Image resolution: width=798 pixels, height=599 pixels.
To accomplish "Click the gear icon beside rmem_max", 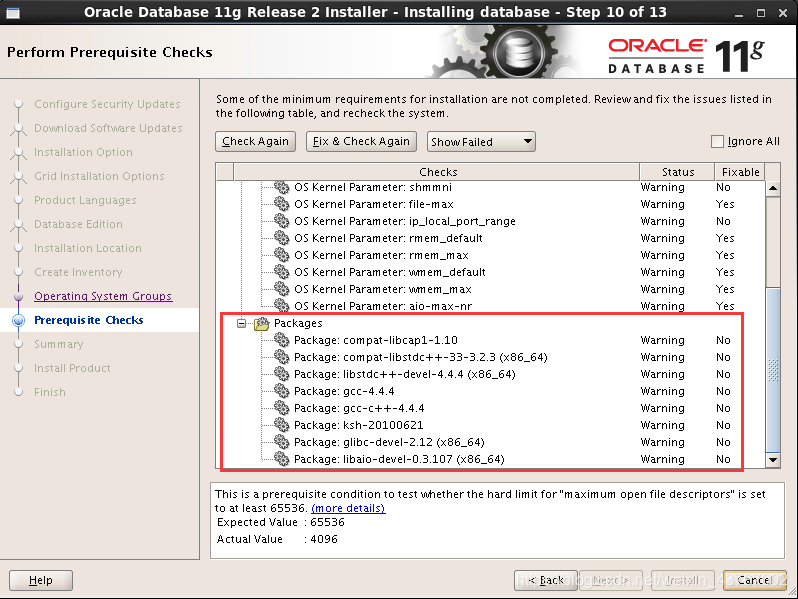I will [281, 254].
